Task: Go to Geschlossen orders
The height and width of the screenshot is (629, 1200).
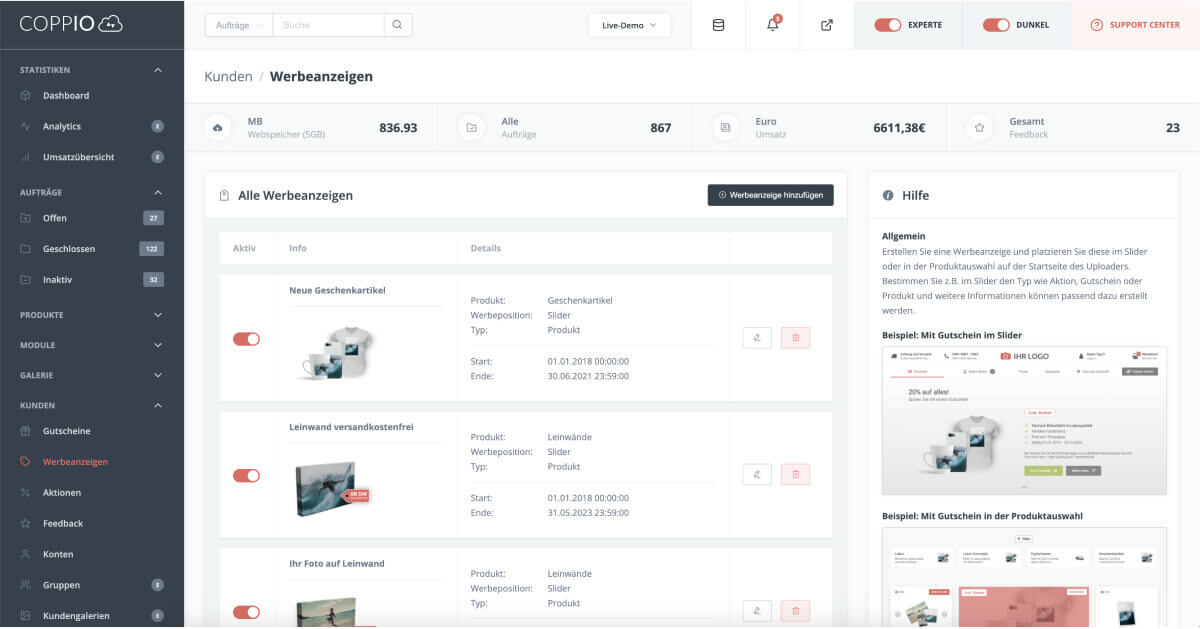Action: point(69,249)
